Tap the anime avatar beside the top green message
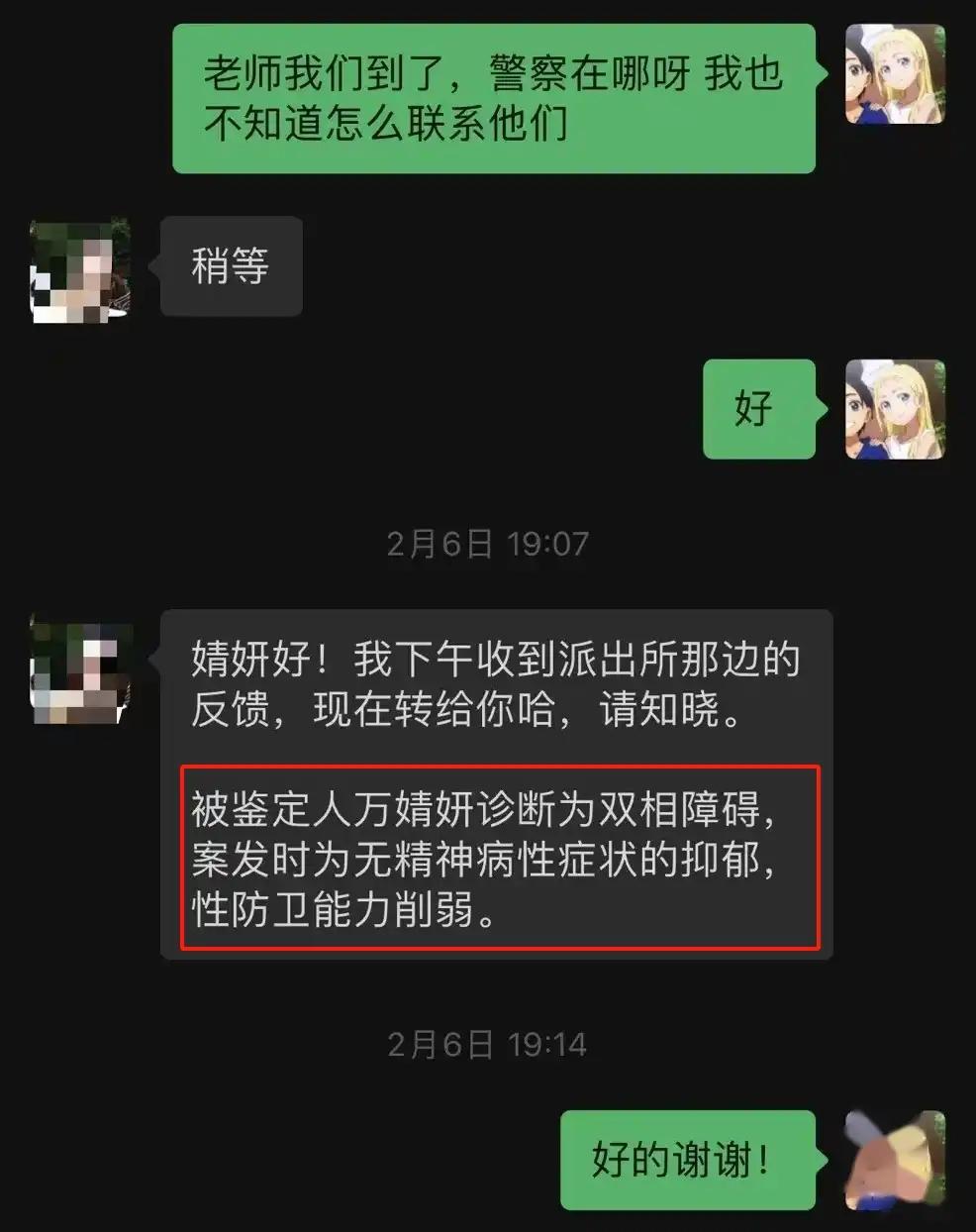The image size is (976, 1232). point(895,74)
